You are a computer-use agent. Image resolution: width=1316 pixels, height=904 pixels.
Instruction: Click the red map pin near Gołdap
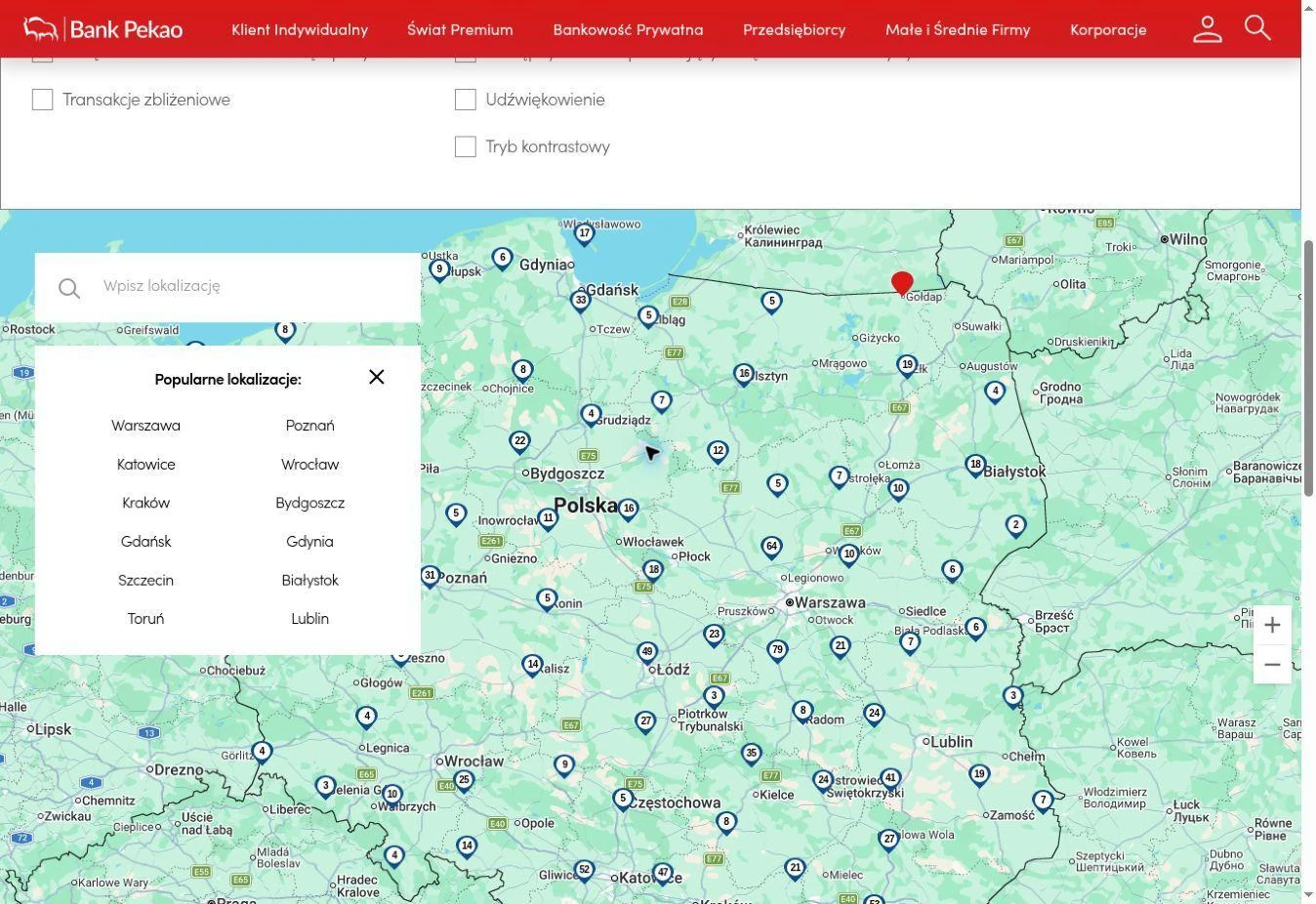tap(902, 282)
